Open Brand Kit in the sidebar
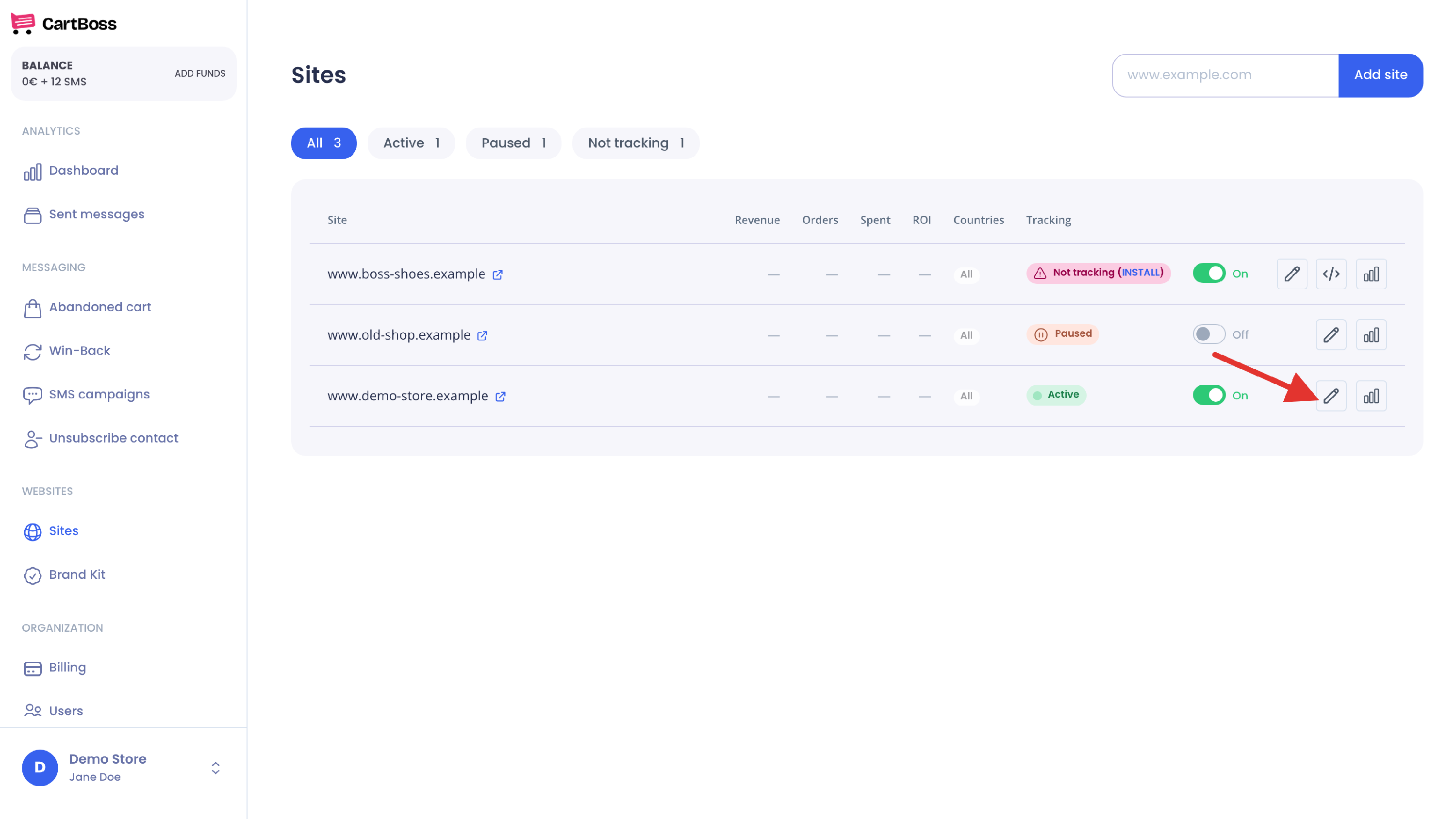 click(x=65, y=575)
